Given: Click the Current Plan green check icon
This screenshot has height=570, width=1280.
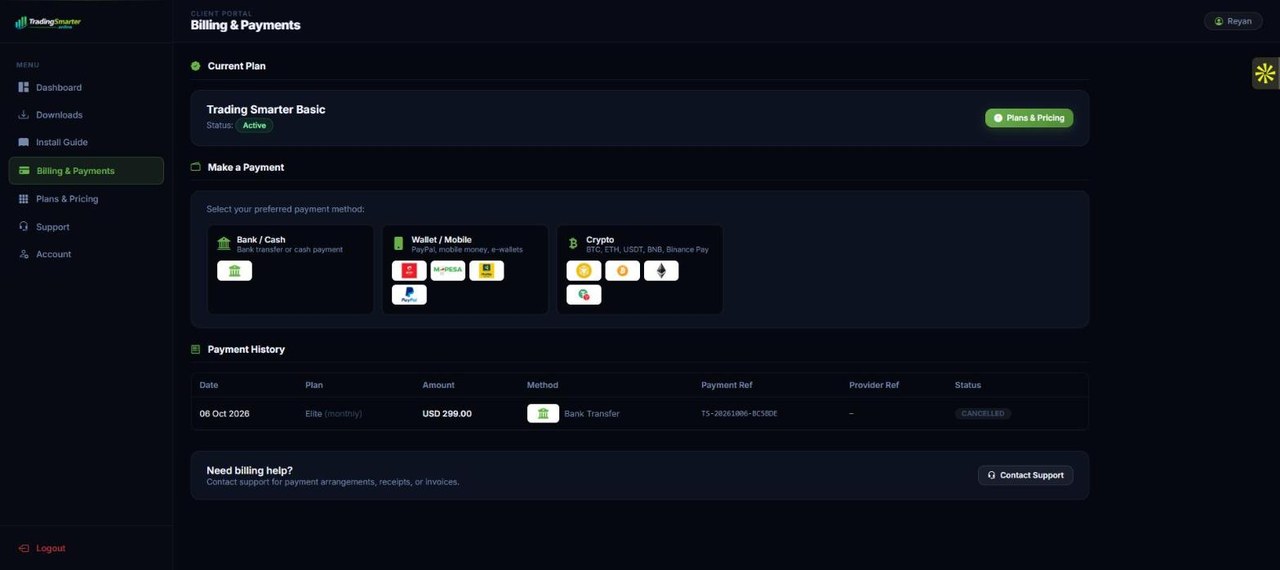Looking at the screenshot, I should pyautogui.click(x=196, y=66).
